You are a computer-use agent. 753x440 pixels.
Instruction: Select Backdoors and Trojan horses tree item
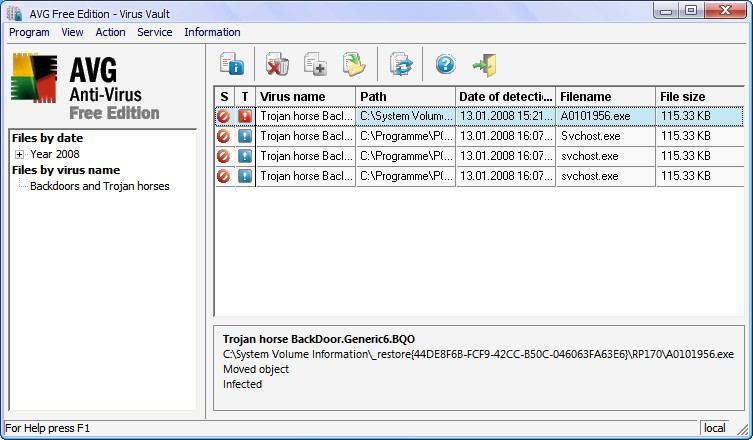point(99,186)
